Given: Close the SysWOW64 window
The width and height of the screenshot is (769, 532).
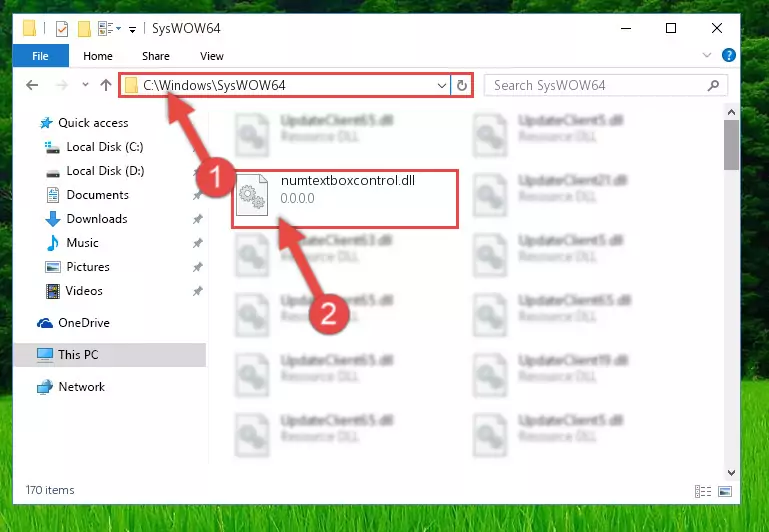Looking at the screenshot, I should tap(717, 28).
